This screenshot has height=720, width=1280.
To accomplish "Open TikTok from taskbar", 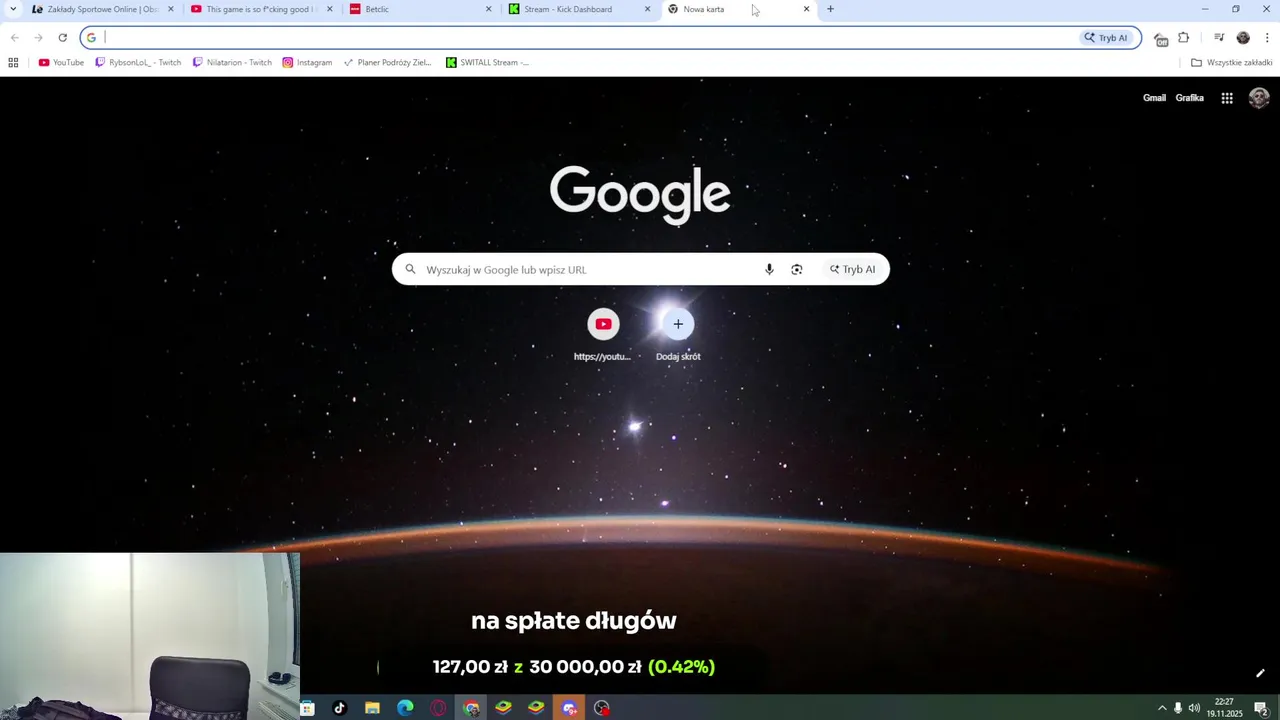I will click(339, 708).
